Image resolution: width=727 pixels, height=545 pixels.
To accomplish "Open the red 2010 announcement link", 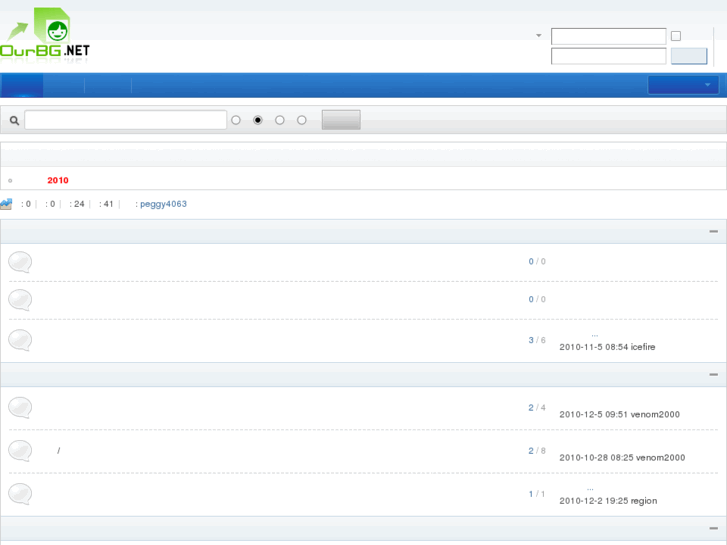I will (58, 180).
